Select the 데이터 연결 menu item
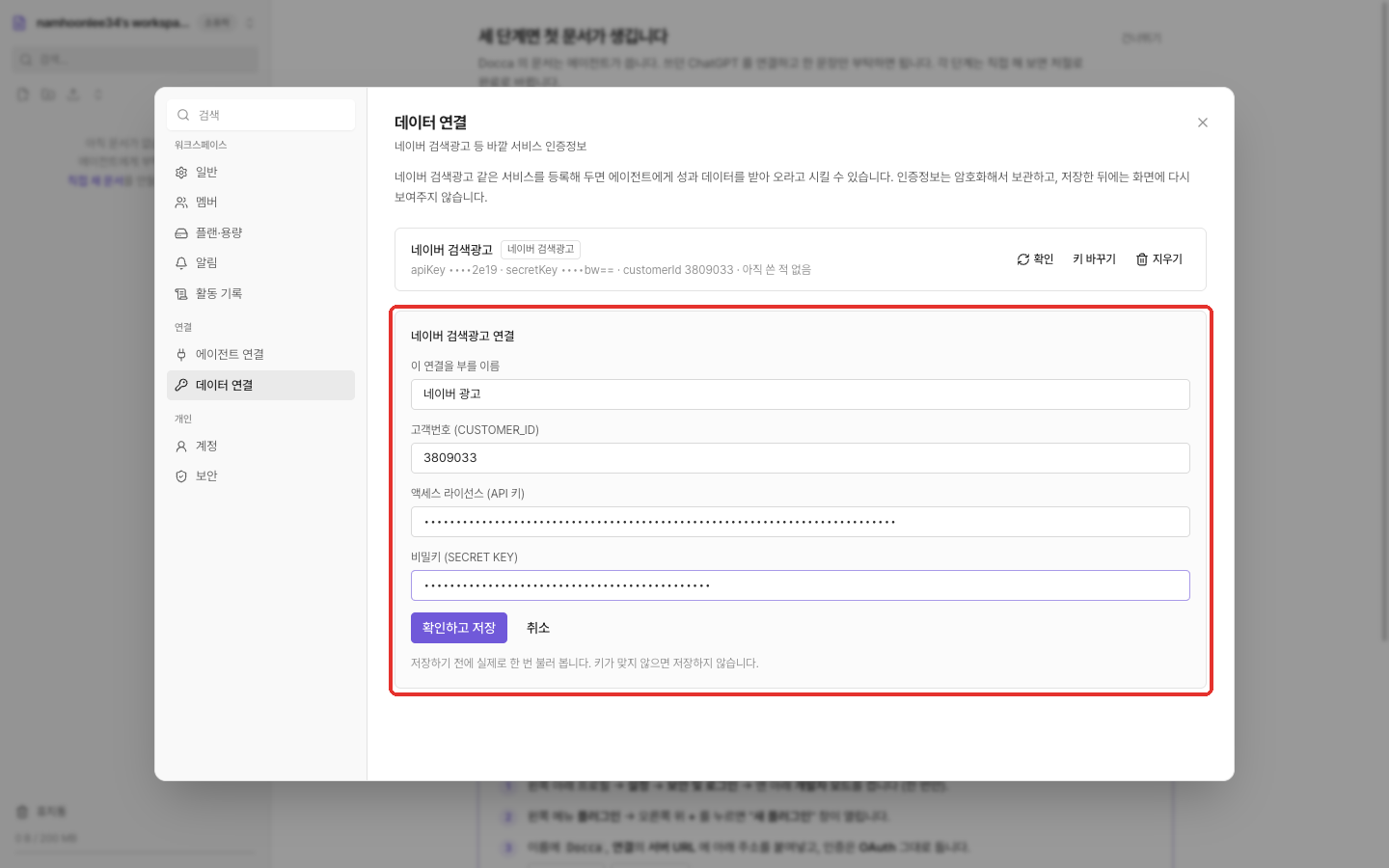Image resolution: width=1389 pixels, height=868 pixels. point(260,385)
